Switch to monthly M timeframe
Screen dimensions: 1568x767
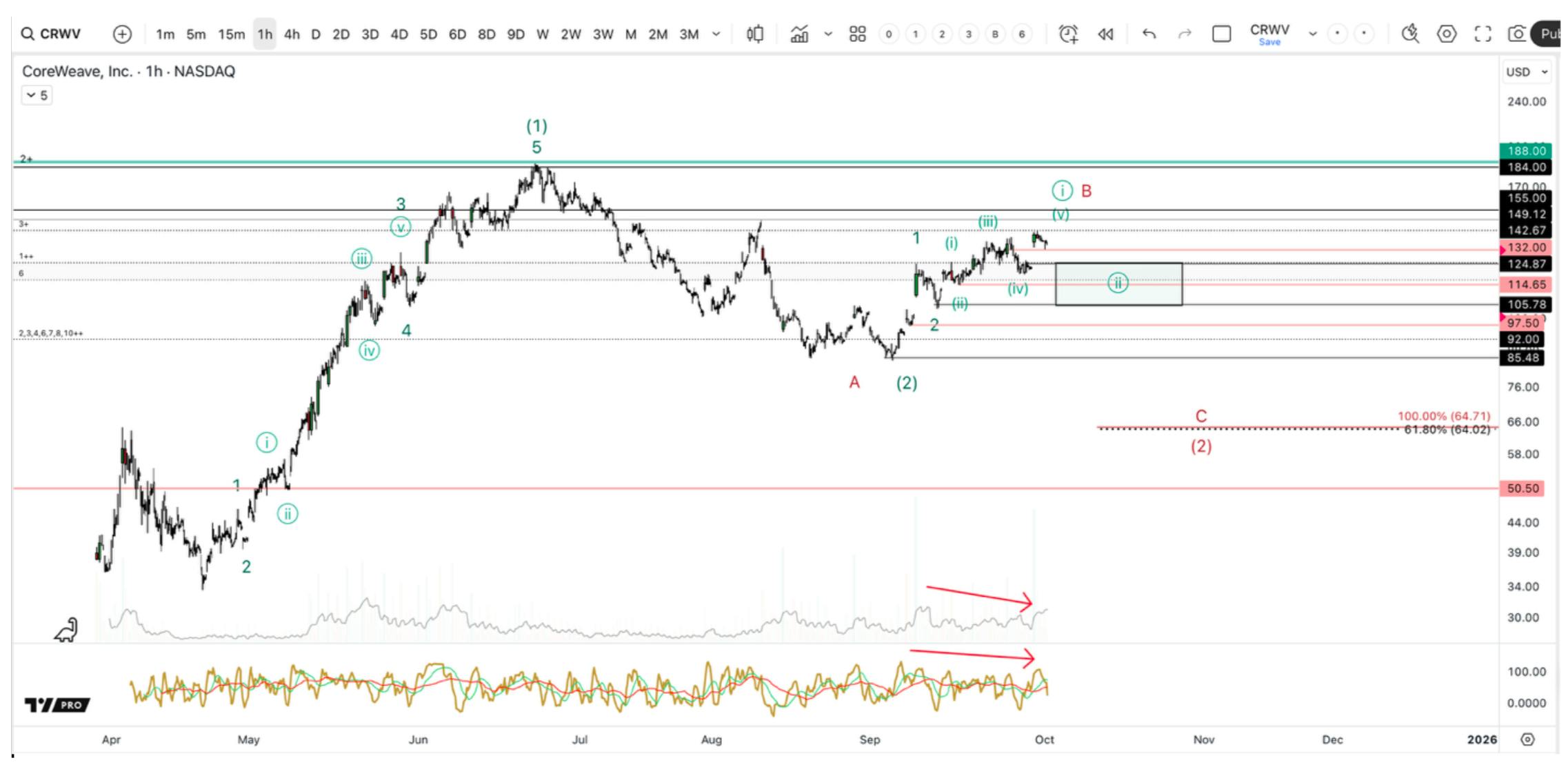630,34
